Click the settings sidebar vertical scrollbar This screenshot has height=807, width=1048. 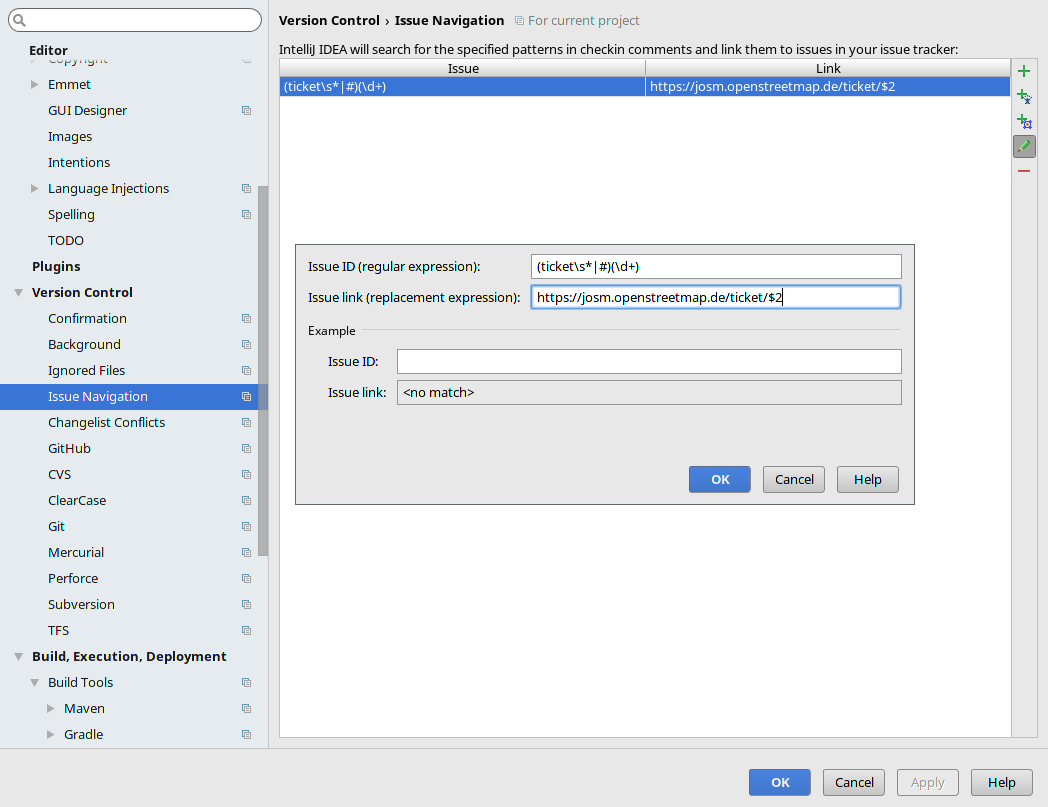263,370
